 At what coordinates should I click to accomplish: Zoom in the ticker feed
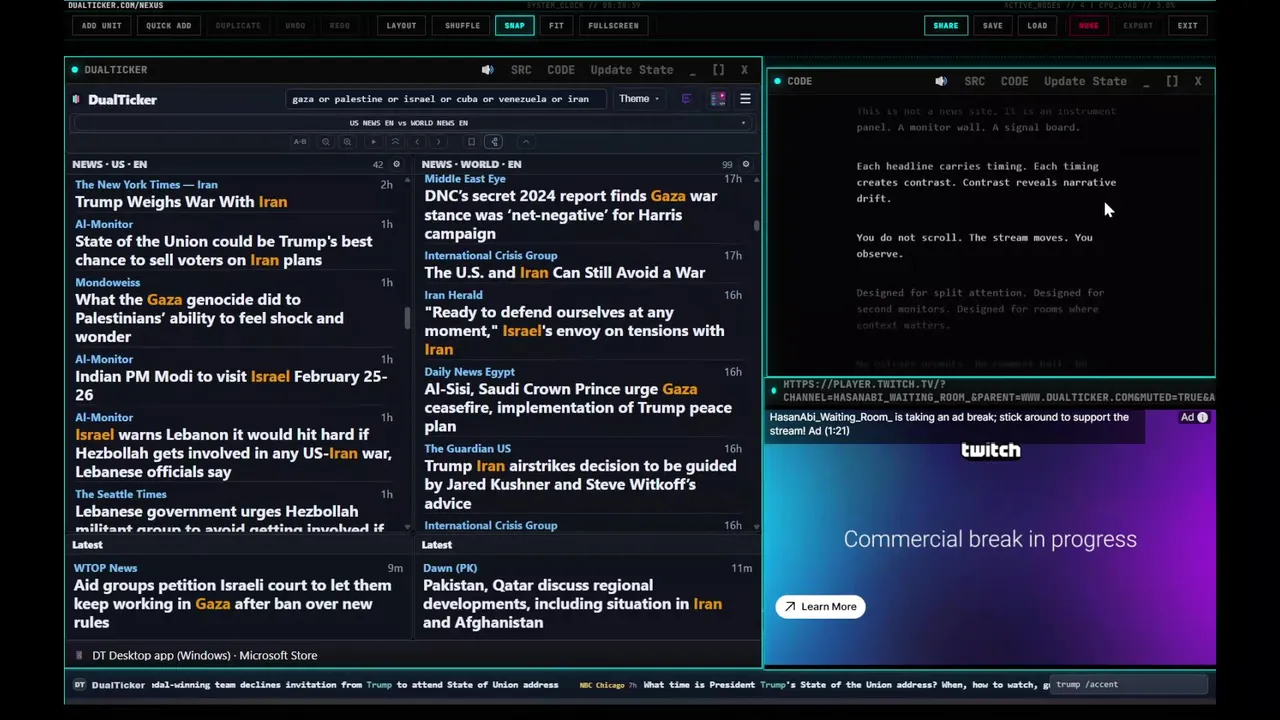(347, 142)
